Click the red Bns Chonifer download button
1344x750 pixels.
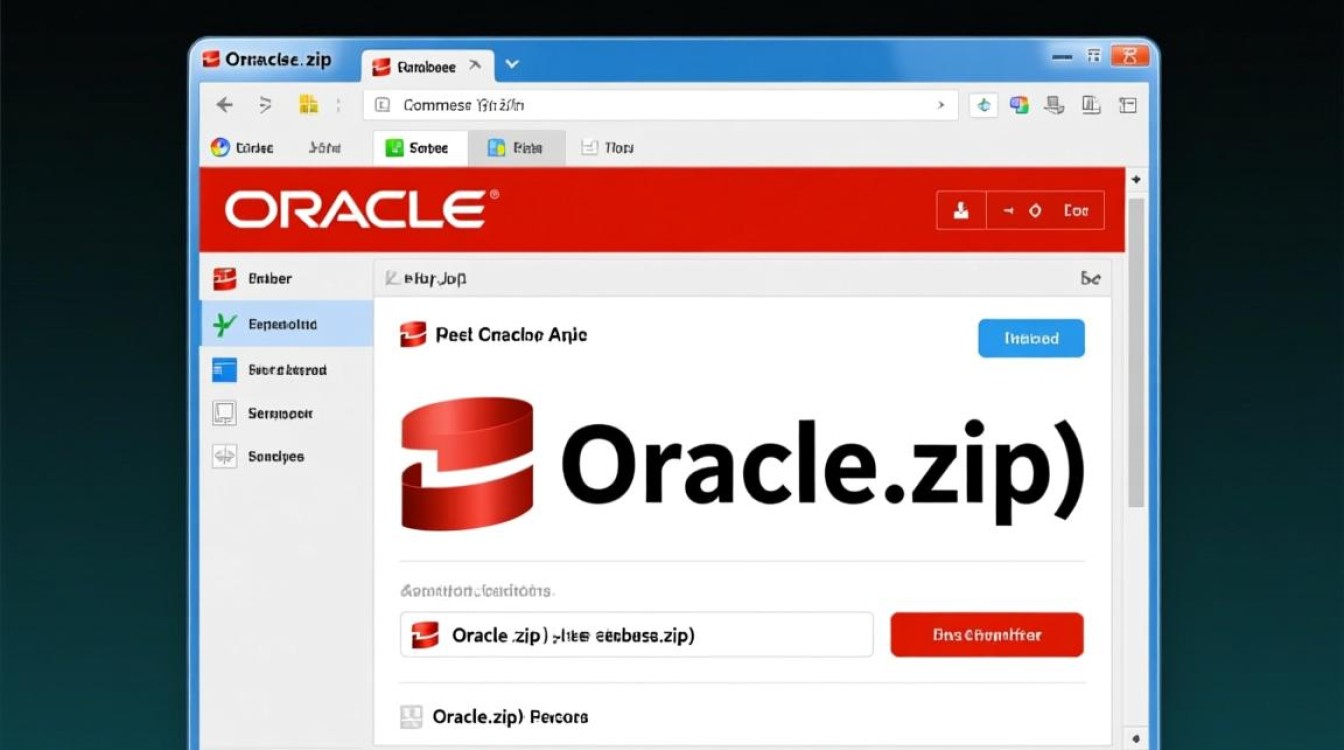tap(987, 634)
